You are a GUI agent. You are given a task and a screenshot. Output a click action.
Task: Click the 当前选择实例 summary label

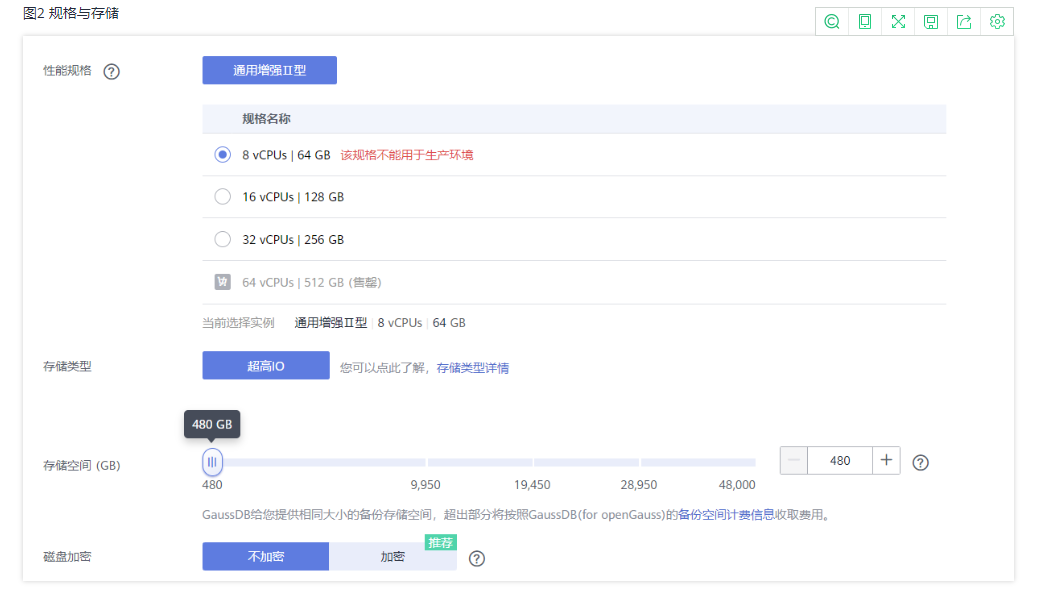pyautogui.click(x=238, y=323)
